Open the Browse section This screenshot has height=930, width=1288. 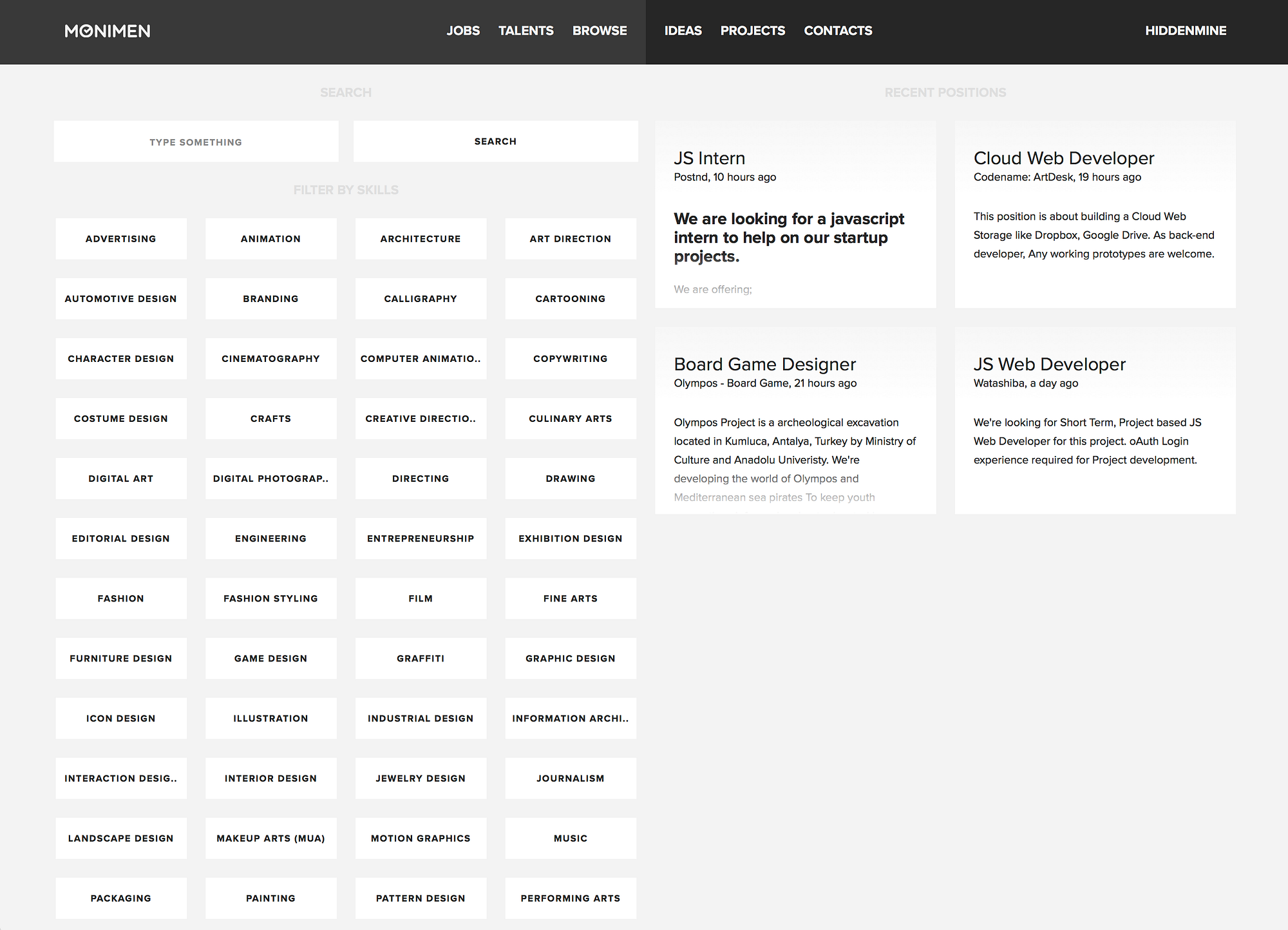click(x=600, y=31)
